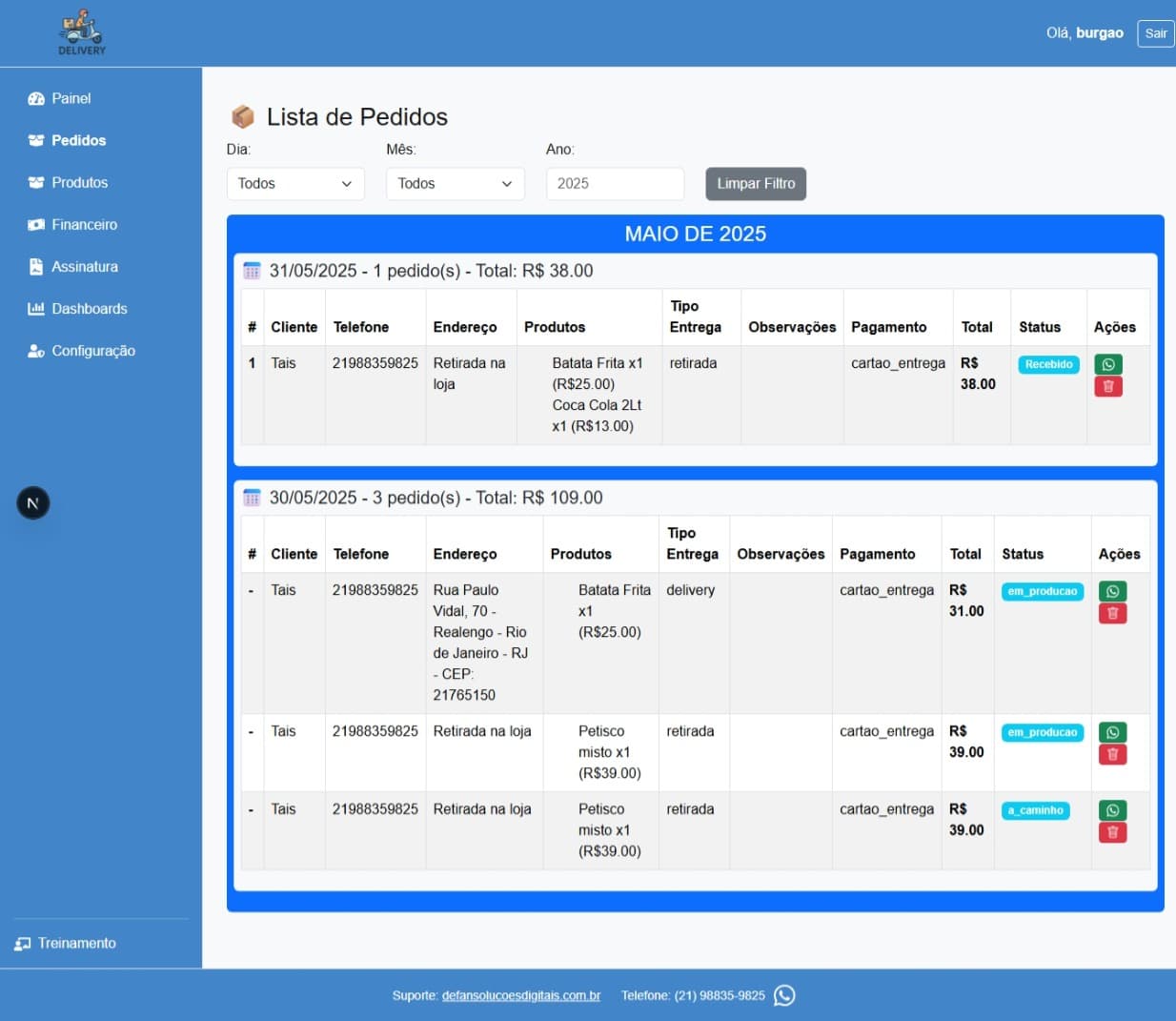The image size is (1176, 1021).
Task: Go to Painel in the sidebar
Action: 71,98
